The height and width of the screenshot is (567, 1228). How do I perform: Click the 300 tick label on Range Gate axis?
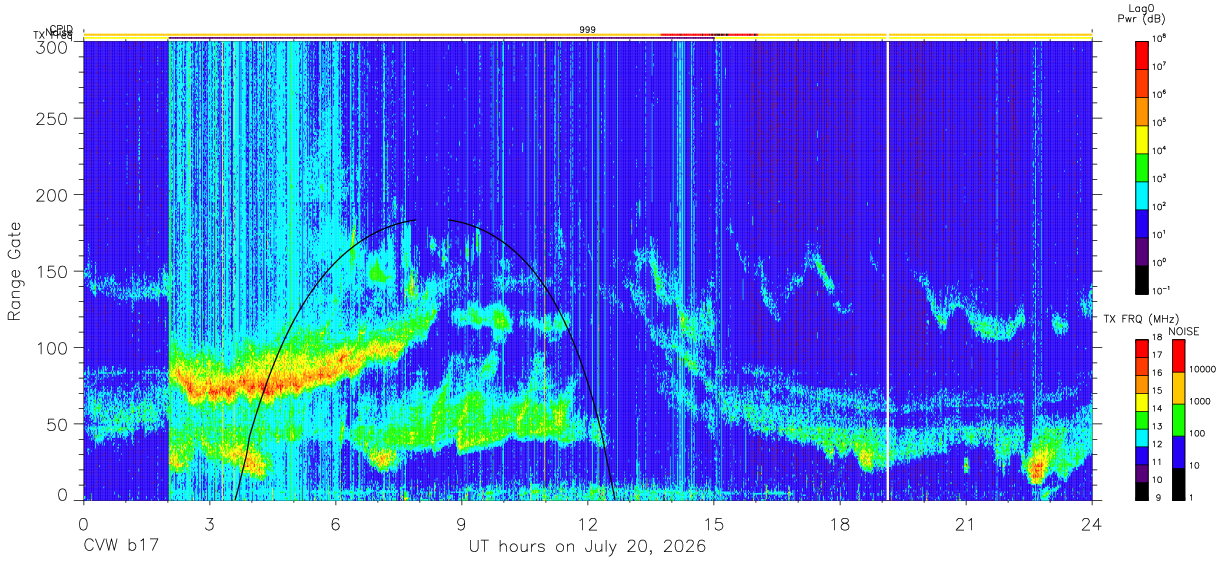pos(53,46)
